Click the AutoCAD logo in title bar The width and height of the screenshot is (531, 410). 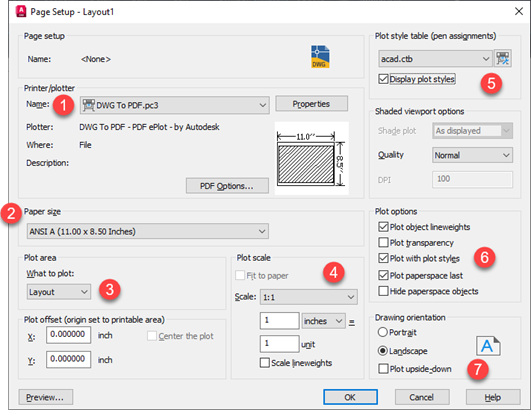click(21, 12)
